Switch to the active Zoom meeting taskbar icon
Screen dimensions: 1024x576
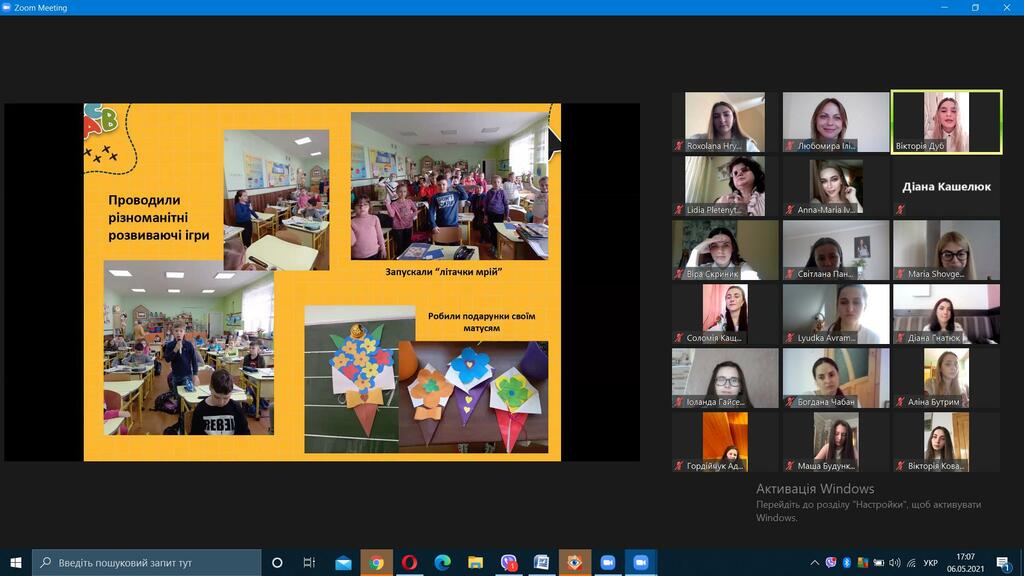tap(640, 562)
